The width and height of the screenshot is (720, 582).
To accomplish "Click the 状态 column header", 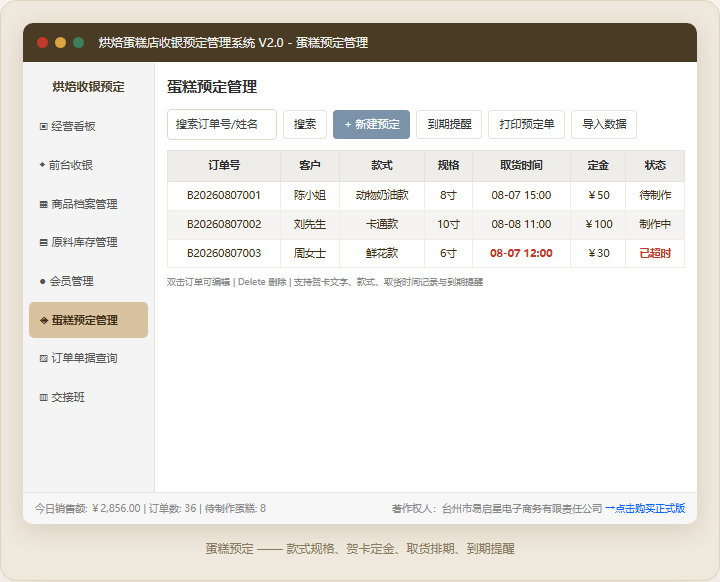I will 655,166.
